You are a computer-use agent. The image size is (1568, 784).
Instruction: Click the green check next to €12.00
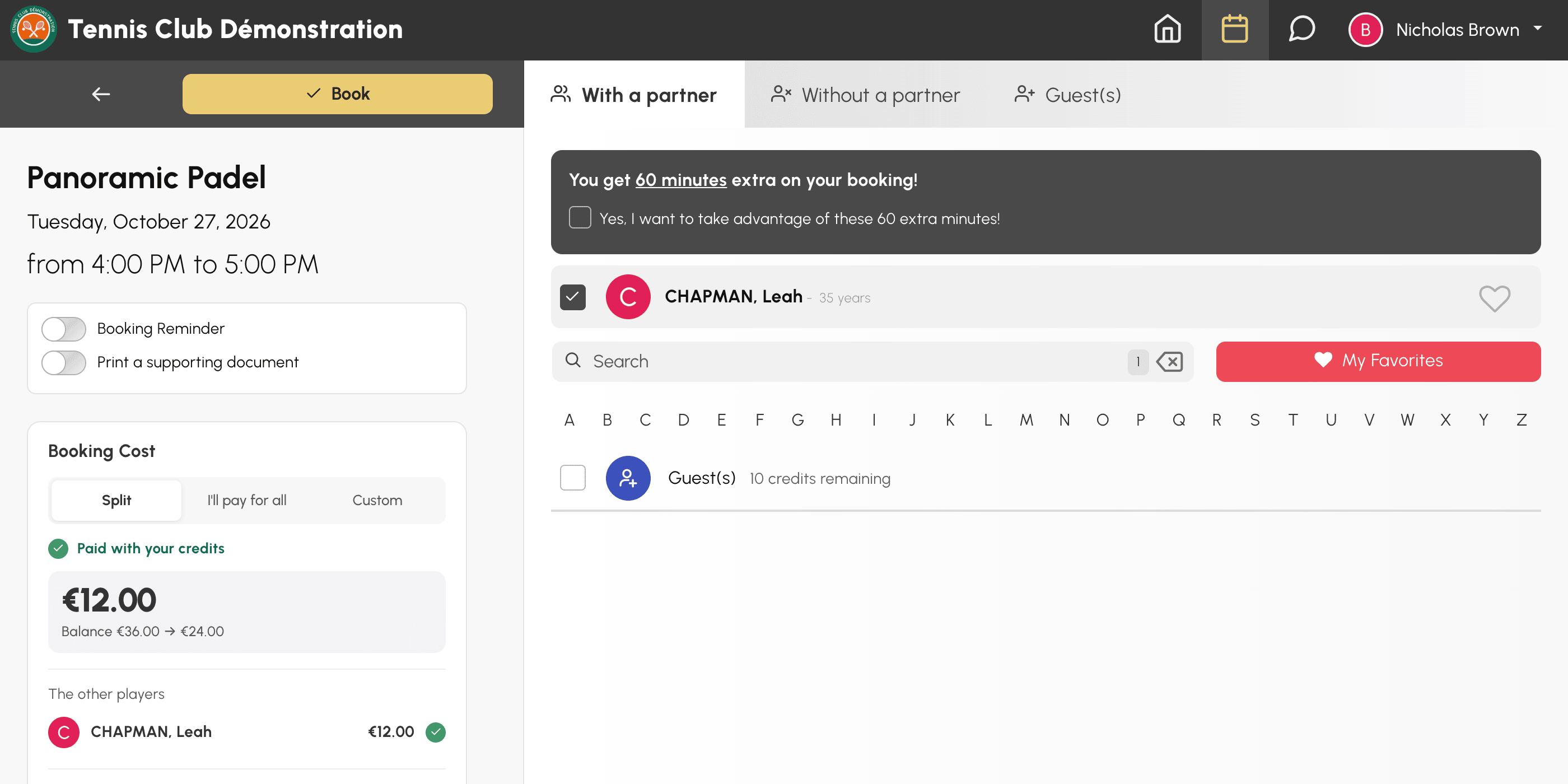(x=435, y=732)
